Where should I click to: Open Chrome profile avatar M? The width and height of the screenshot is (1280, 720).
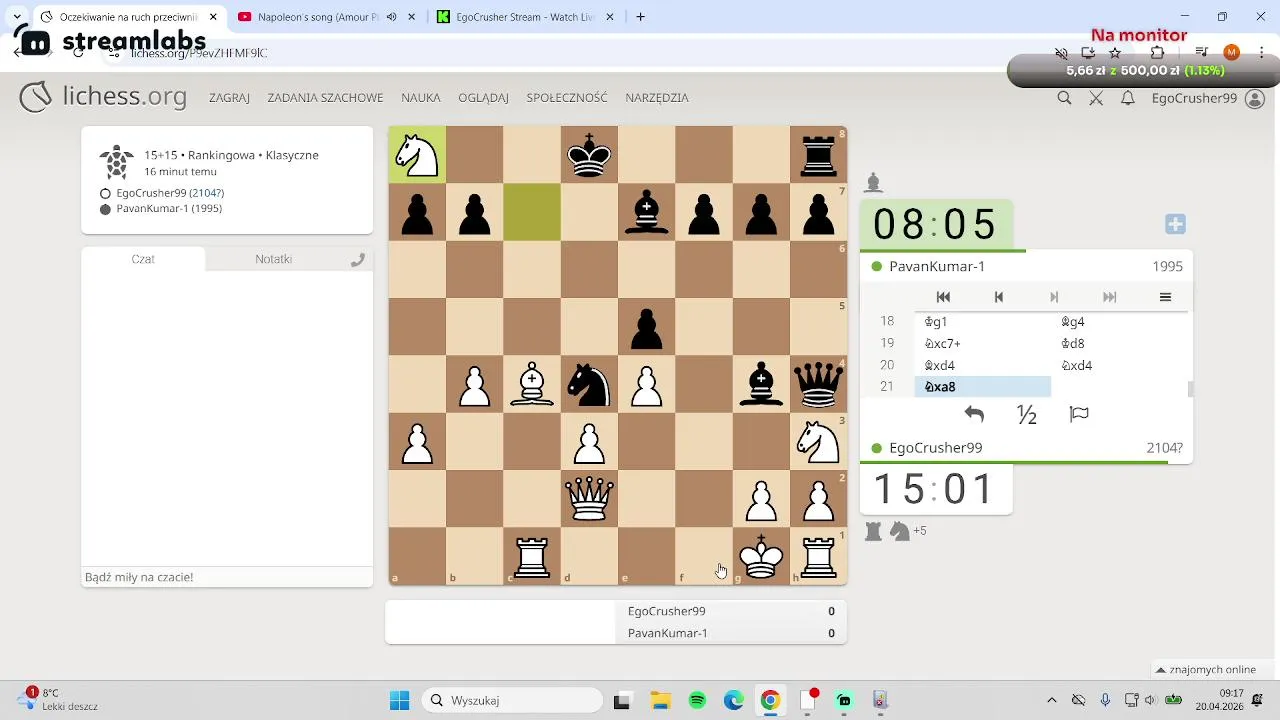point(1231,53)
